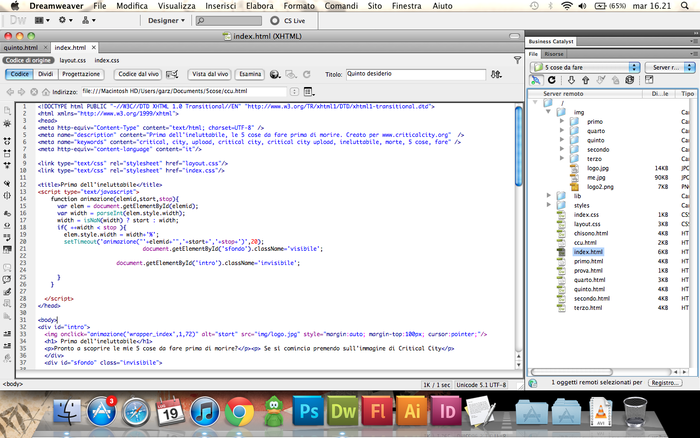Select the Business Catalyst panel tab
The height and width of the screenshot is (438, 700).
click(551, 42)
